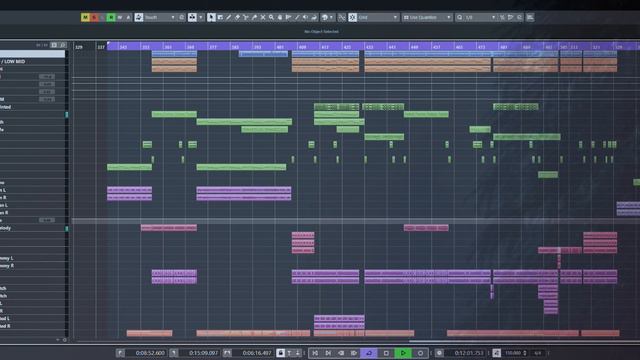Click the Record transport button

click(x=420, y=353)
